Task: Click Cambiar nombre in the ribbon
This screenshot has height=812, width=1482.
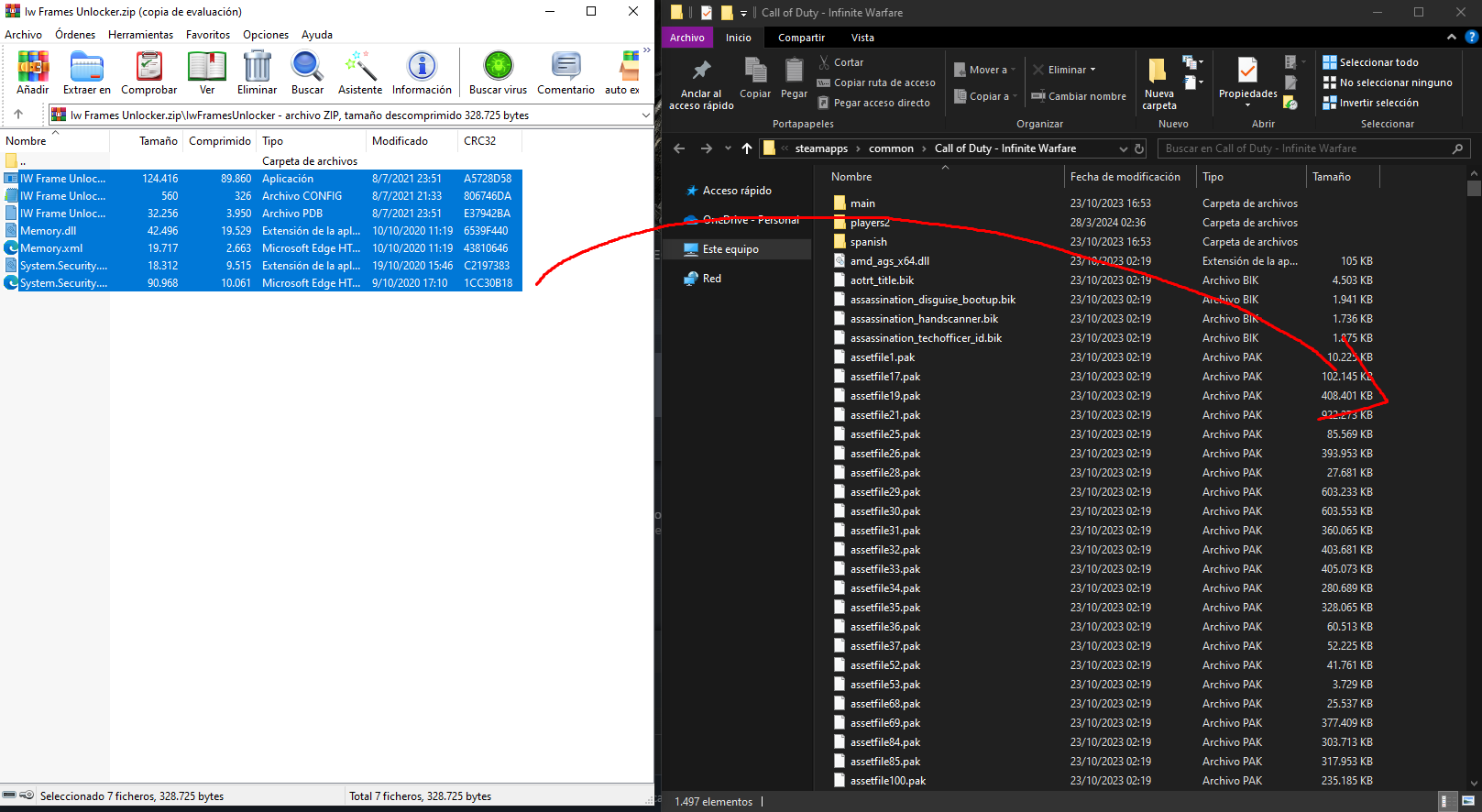Action: [x=1079, y=96]
